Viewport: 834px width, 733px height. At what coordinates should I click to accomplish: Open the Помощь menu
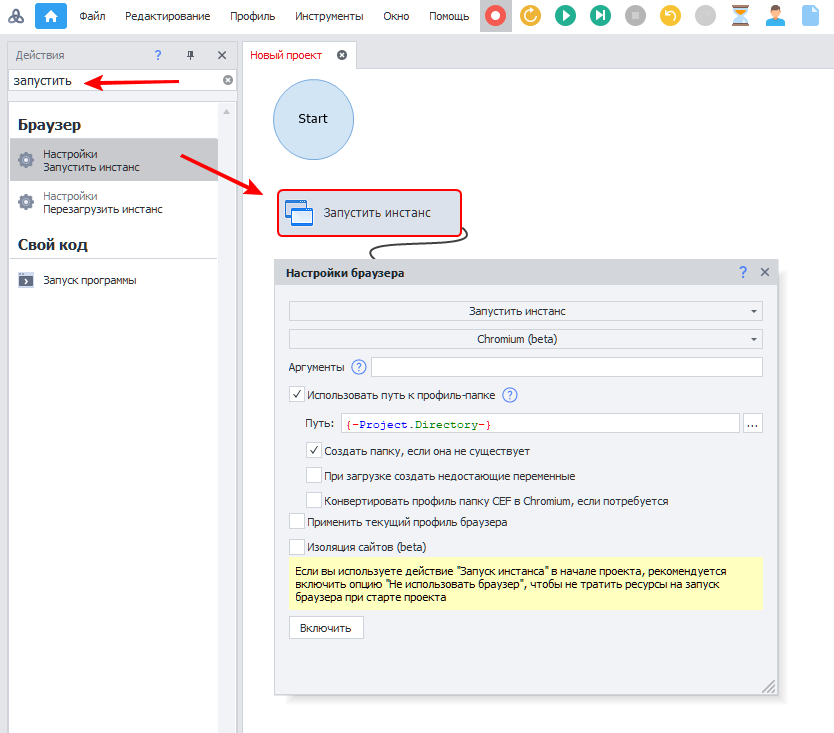(x=449, y=16)
